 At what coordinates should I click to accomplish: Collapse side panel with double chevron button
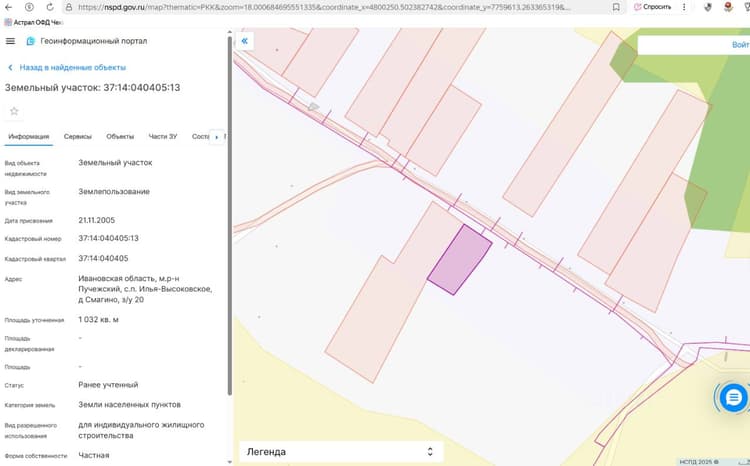point(244,41)
